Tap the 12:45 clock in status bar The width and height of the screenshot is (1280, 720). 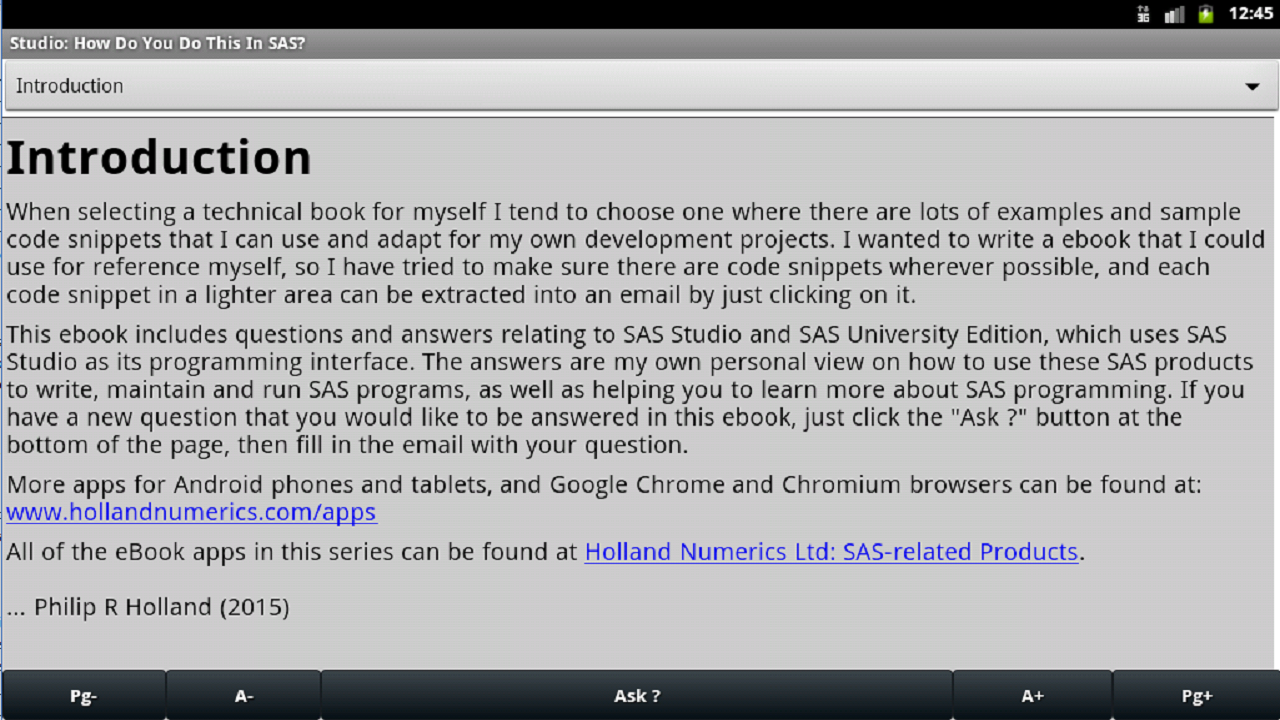pyautogui.click(x=1250, y=14)
